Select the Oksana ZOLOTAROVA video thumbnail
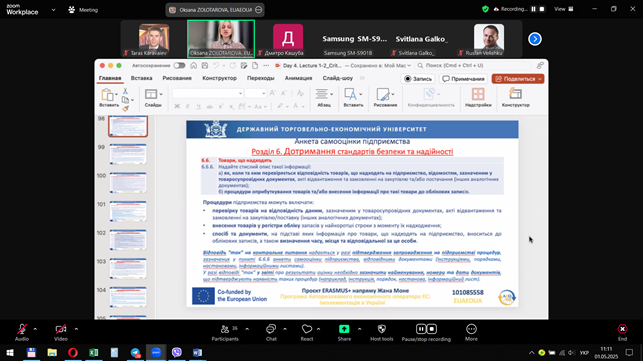 (221, 39)
